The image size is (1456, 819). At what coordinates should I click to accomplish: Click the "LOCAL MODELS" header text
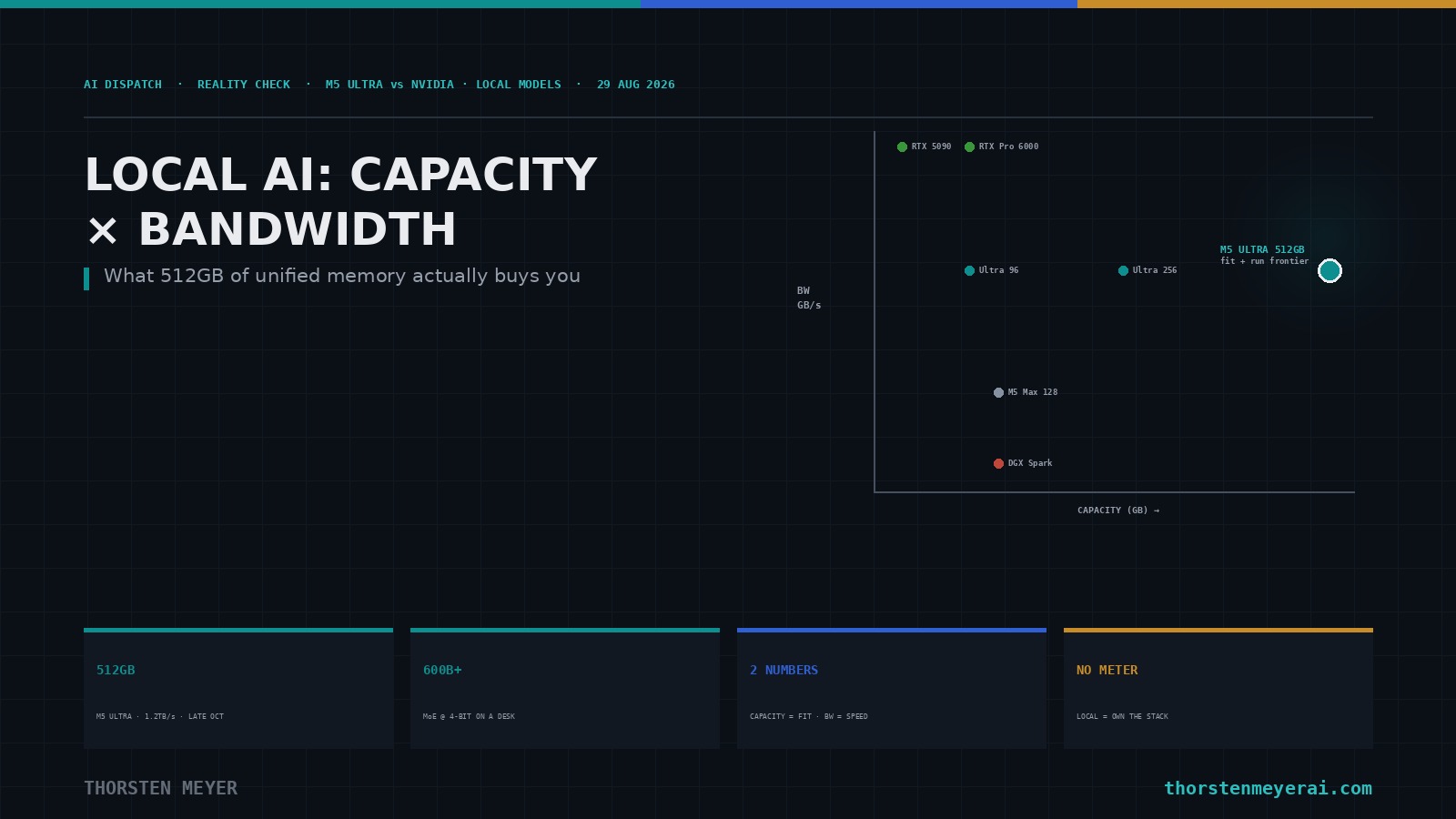click(x=519, y=85)
